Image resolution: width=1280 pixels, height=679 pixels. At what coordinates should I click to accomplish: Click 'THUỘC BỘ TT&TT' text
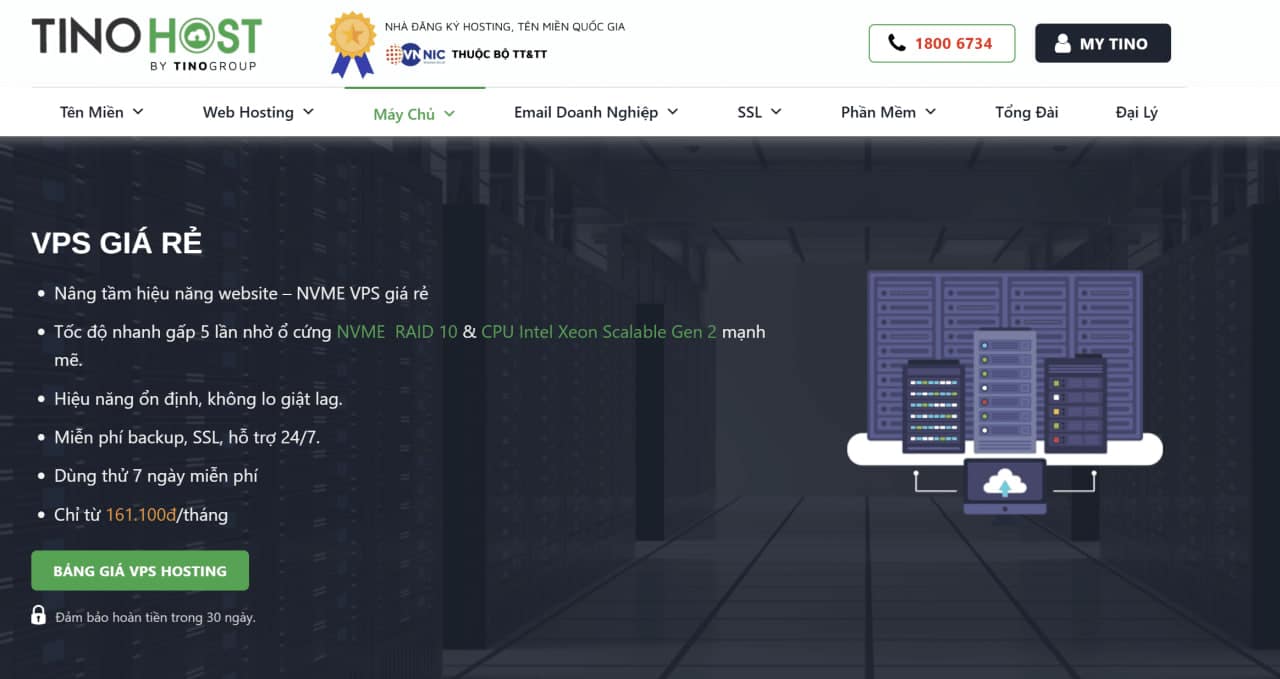coord(500,54)
